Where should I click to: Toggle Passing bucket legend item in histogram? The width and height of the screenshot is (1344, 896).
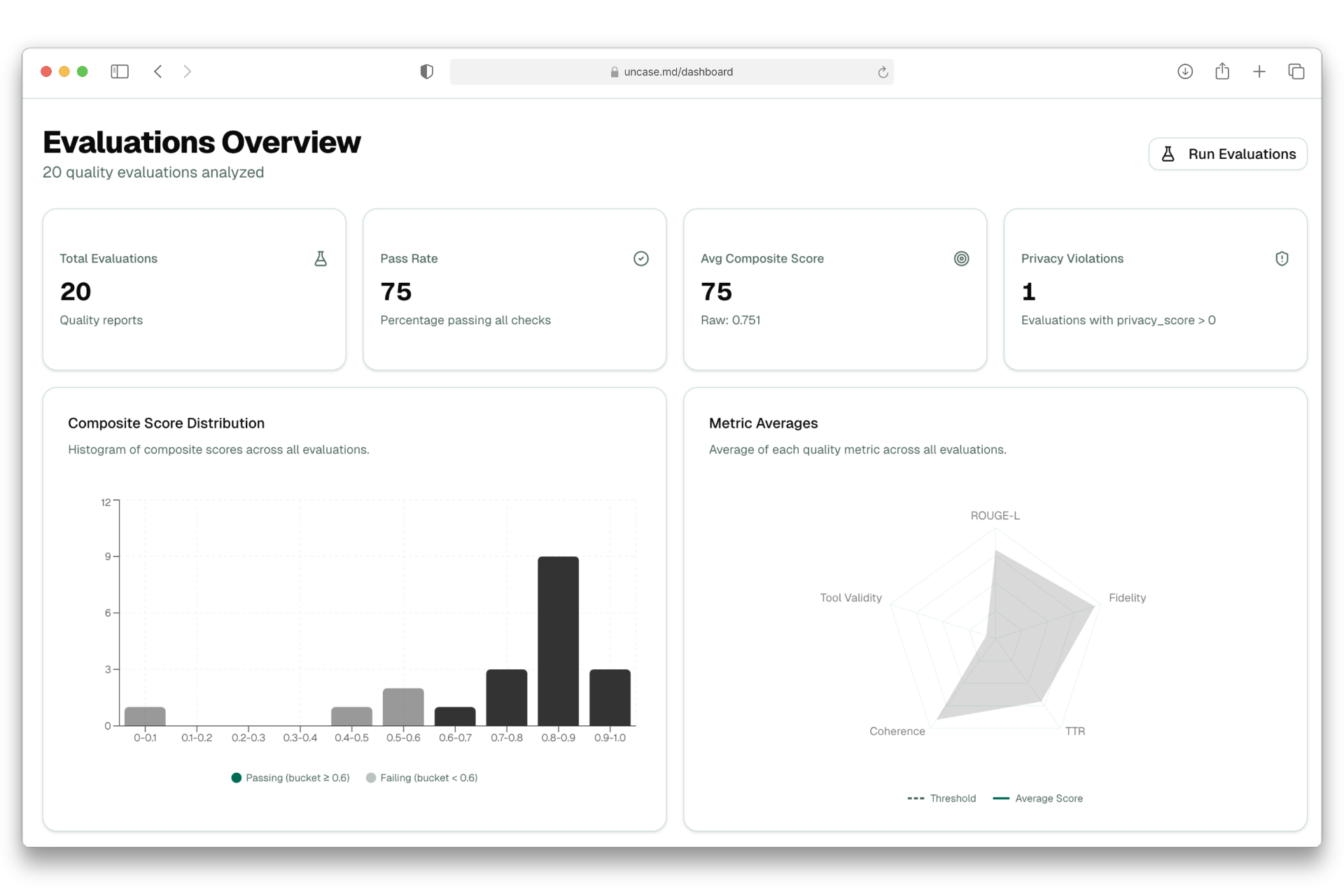(290, 778)
